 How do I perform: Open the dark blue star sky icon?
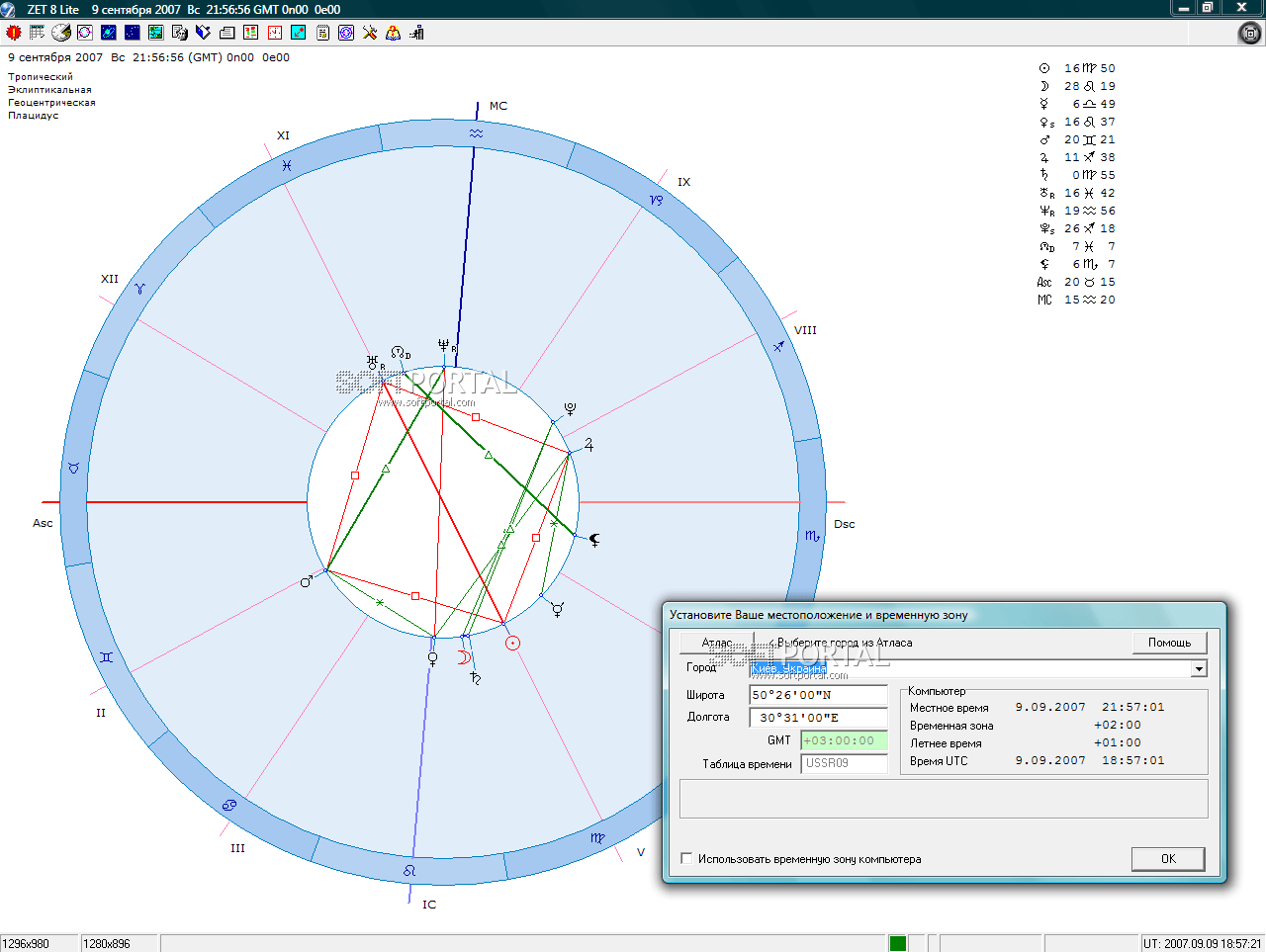(x=133, y=33)
